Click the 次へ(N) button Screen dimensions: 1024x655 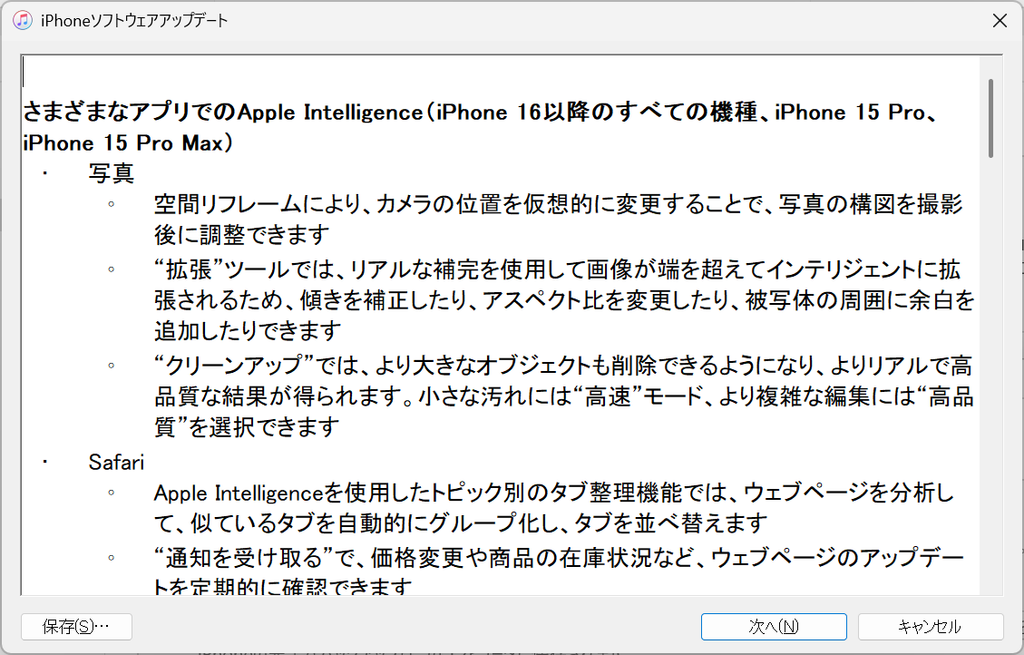click(x=774, y=627)
